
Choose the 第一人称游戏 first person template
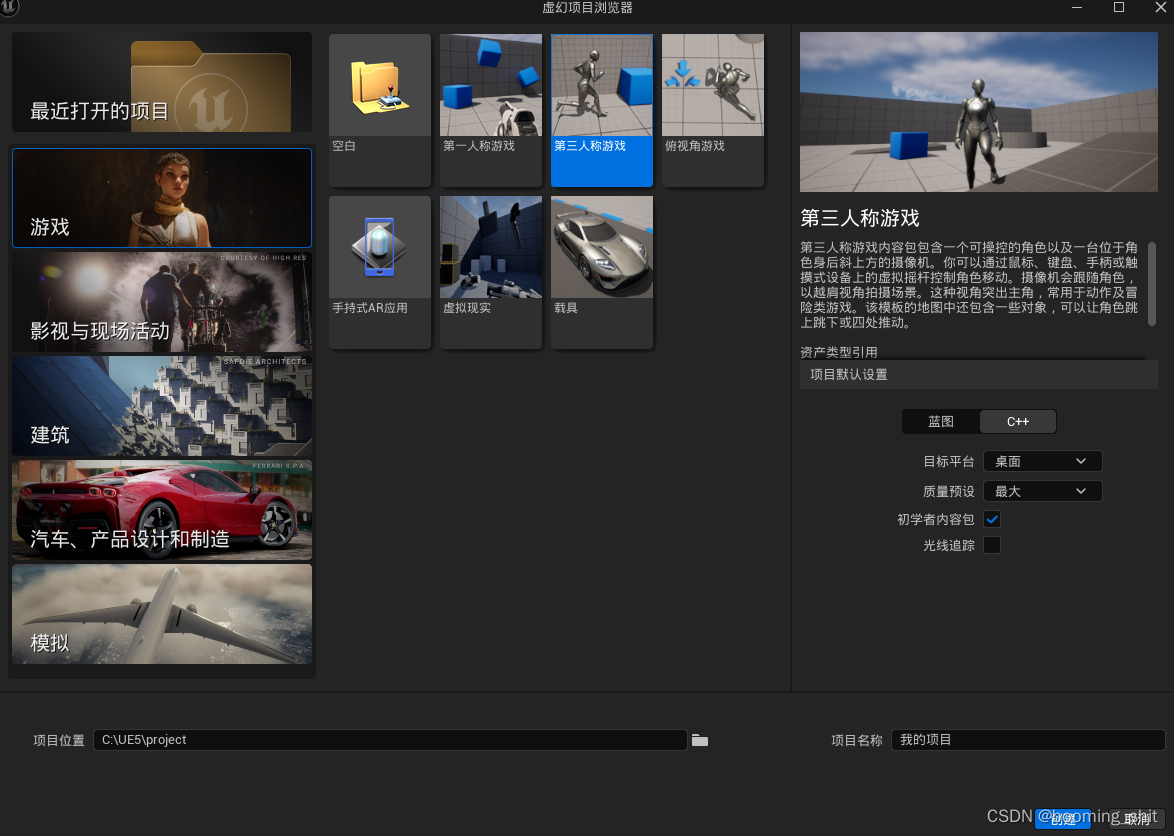(x=490, y=110)
